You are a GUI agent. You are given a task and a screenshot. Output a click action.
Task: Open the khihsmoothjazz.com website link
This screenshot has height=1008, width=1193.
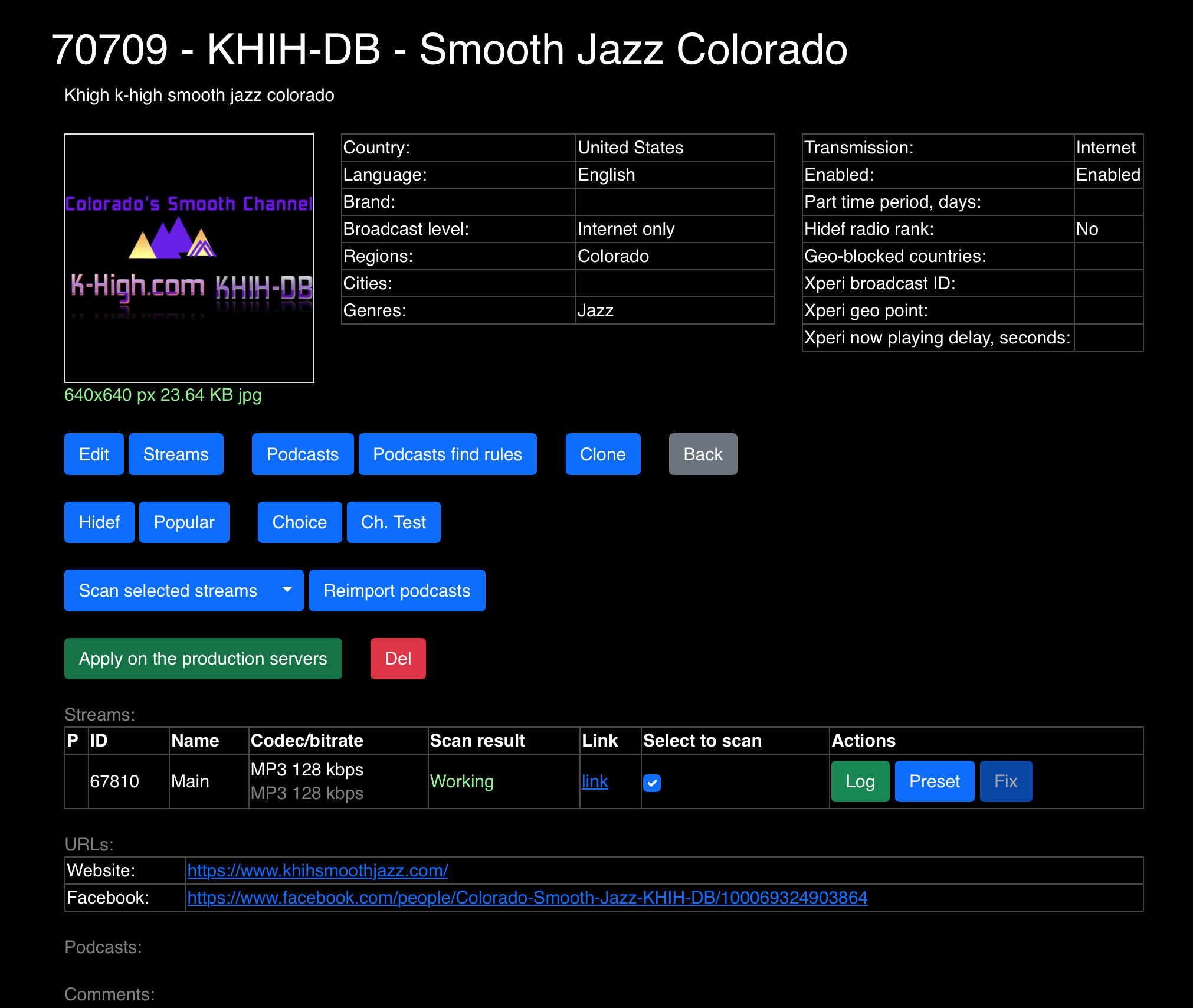point(317,870)
